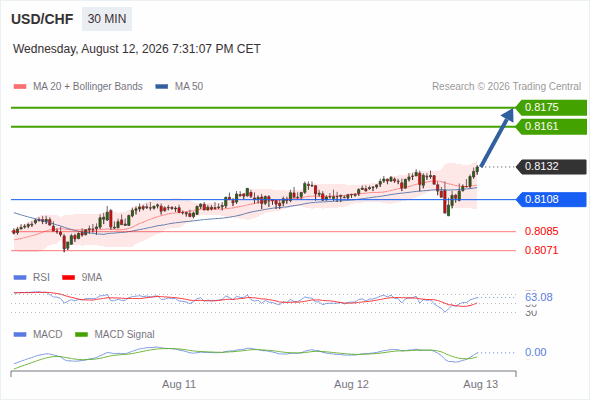The width and height of the screenshot is (590, 400).
Task: Select the Aug 11 date axis label
Action: tap(179, 385)
